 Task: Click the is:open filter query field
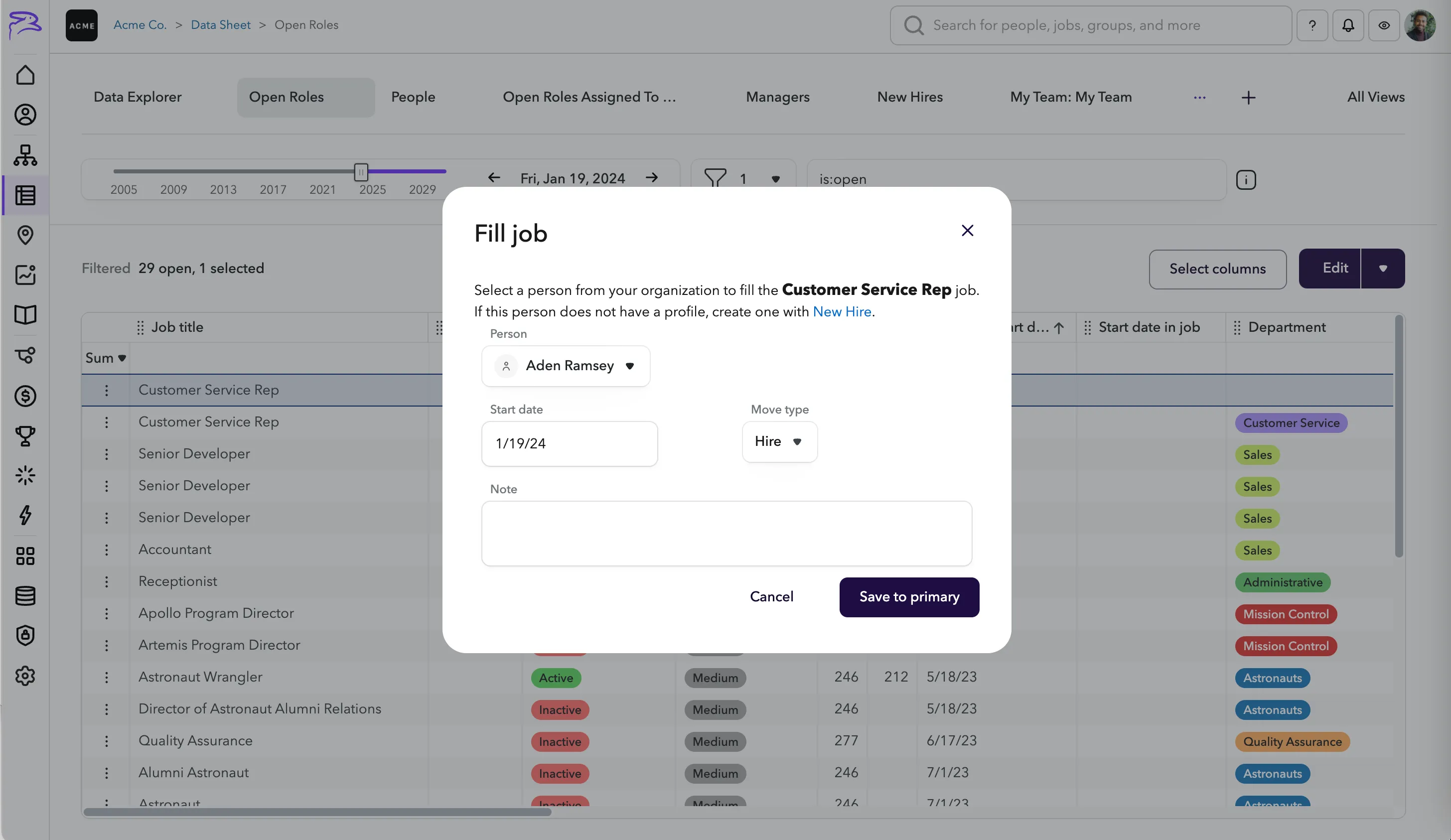point(1016,180)
